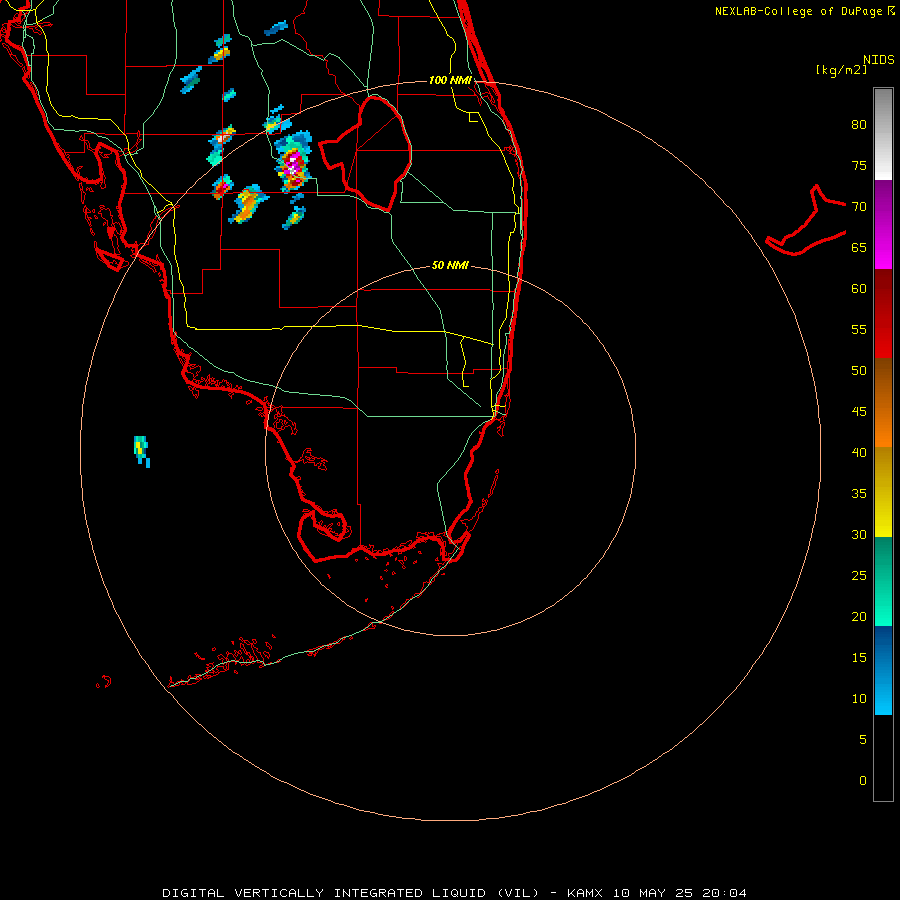Click the bright red segment of the color bar

click(883, 313)
